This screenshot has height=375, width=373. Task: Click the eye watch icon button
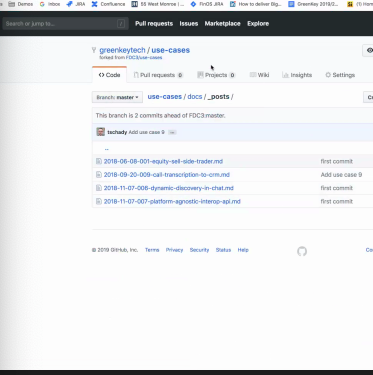pyautogui.click(x=369, y=50)
